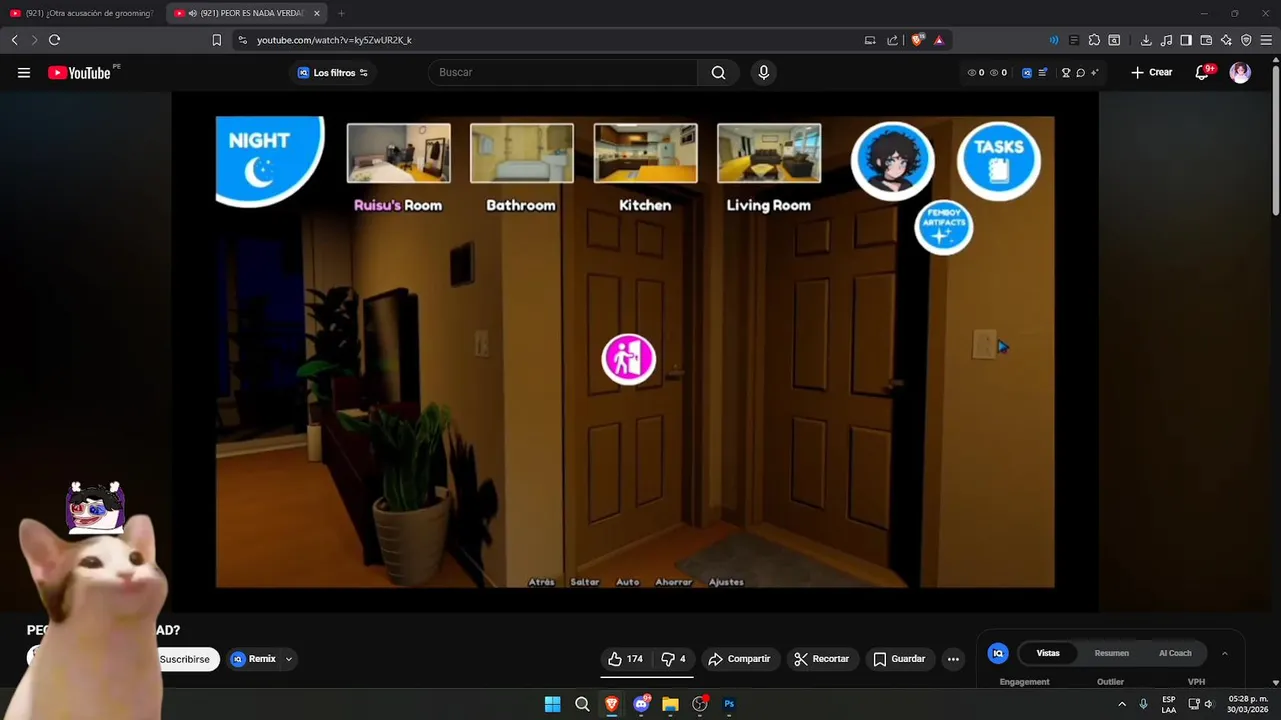Viewport: 1281px width, 720px height.
Task: Open browser downloads icon
Action: click(1146, 40)
